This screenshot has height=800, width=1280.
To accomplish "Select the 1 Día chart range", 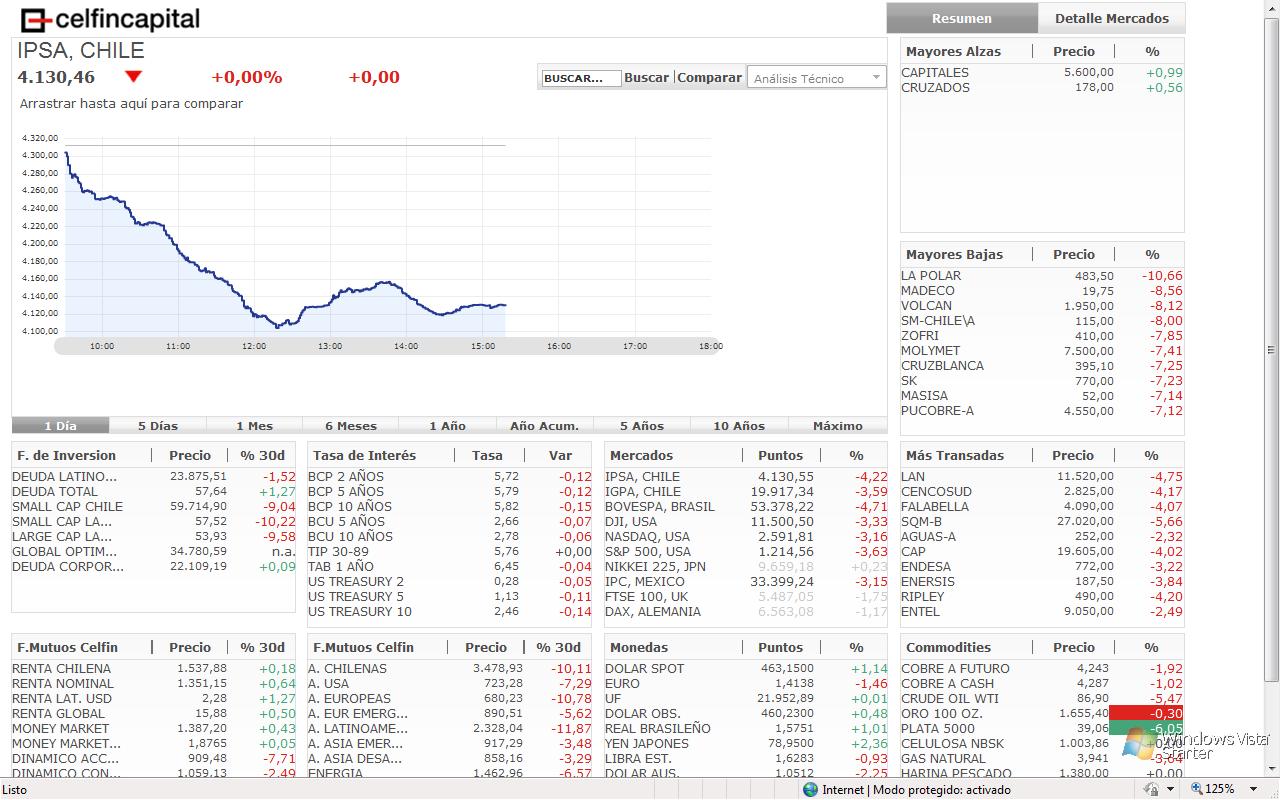I will point(60,426).
